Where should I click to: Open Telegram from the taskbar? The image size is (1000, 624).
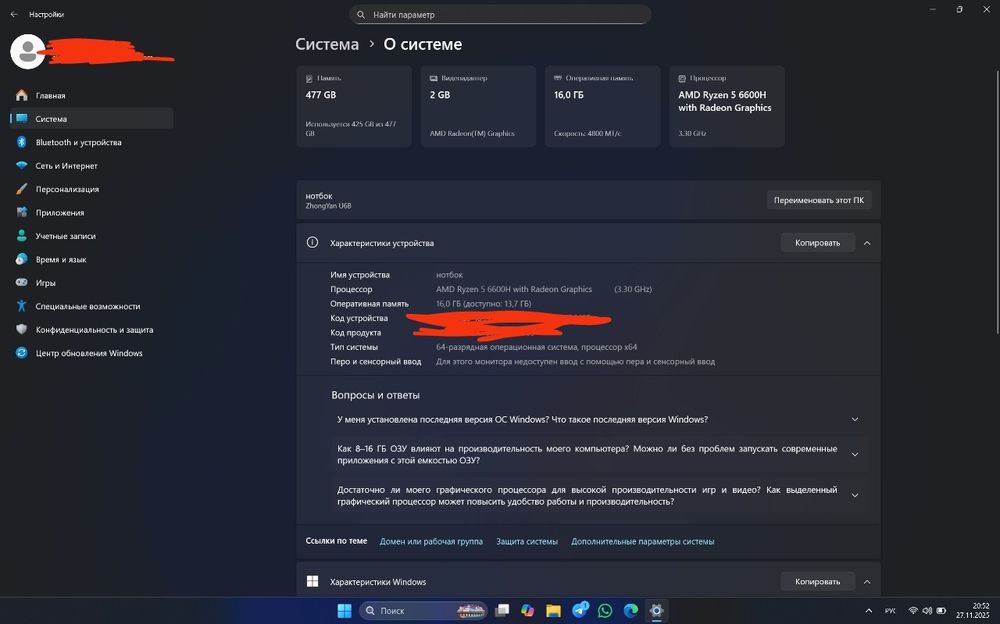(580, 610)
